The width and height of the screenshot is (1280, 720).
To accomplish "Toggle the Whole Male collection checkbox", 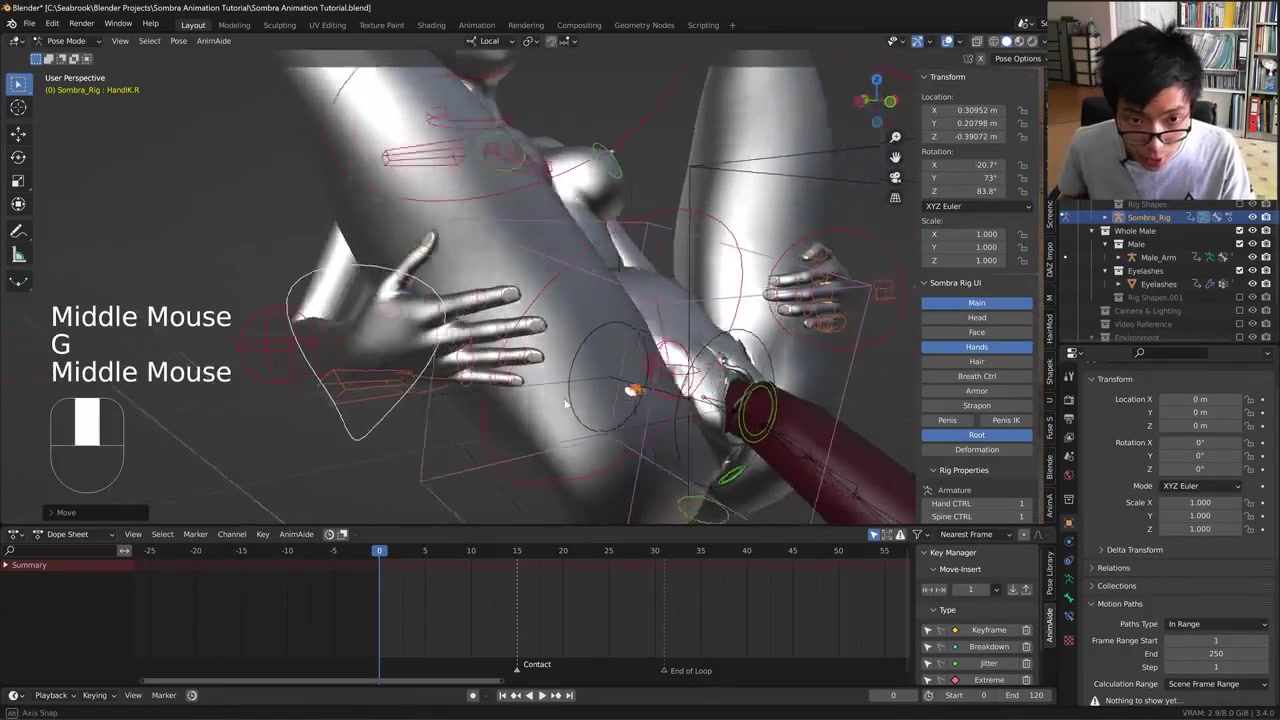I will click(1239, 231).
